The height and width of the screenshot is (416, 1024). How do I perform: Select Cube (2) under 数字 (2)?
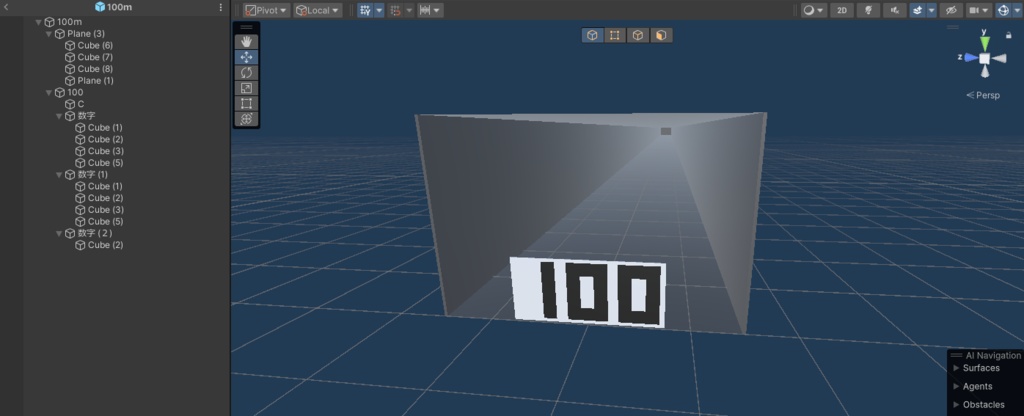(x=105, y=246)
